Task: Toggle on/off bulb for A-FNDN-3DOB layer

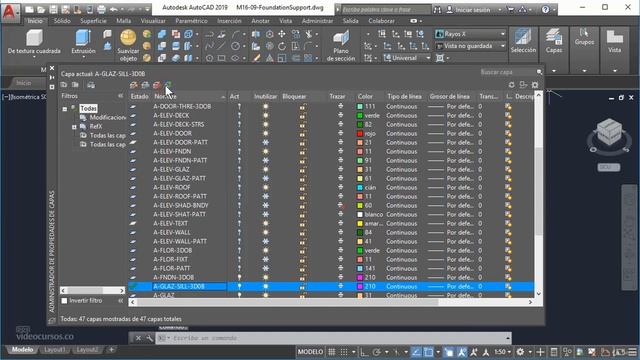Action: [x=239, y=278]
